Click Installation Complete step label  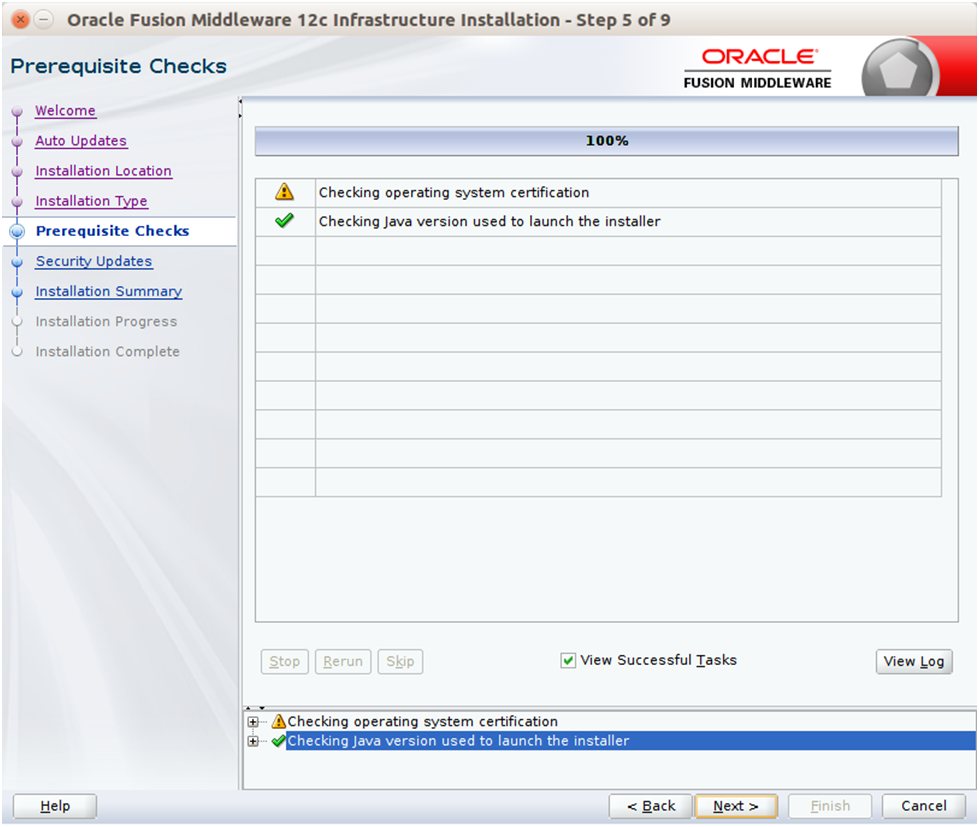(x=107, y=351)
